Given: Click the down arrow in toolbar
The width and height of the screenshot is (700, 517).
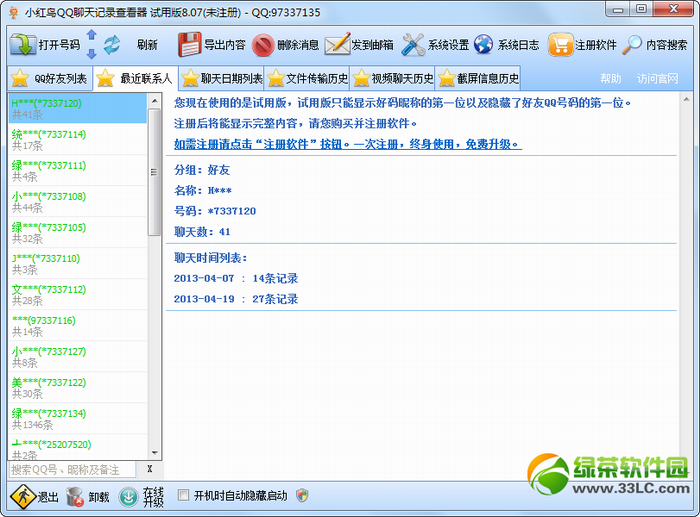Looking at the screenshot, I should (92, 54).
